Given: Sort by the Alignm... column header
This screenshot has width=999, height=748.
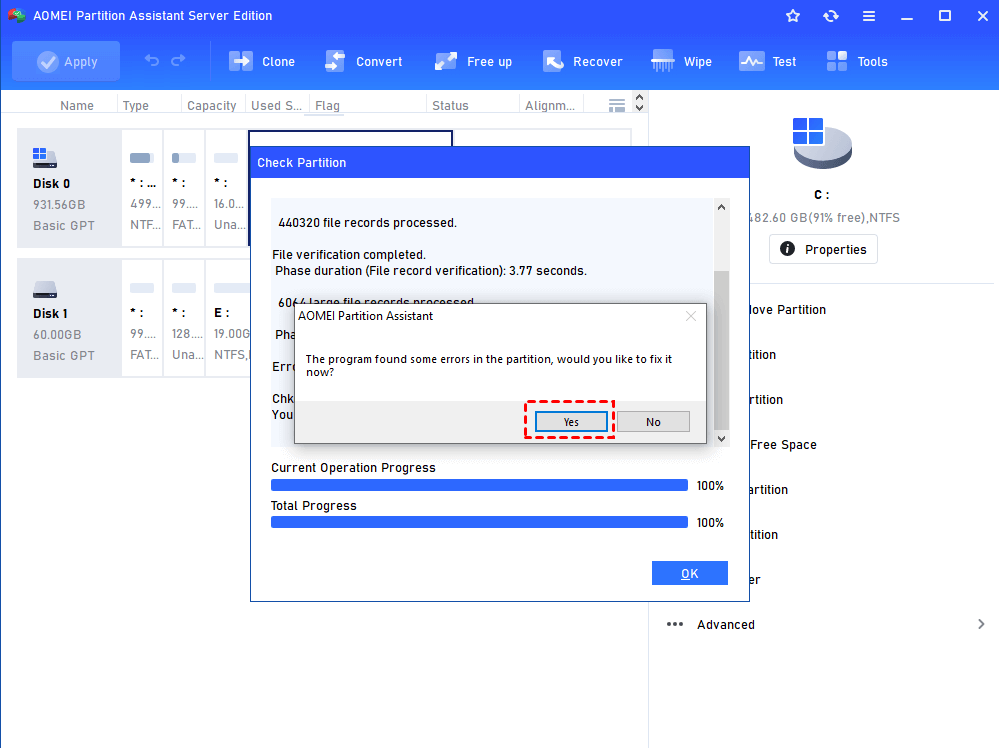Looking at the screenshot, I should (x=550, y=106).
